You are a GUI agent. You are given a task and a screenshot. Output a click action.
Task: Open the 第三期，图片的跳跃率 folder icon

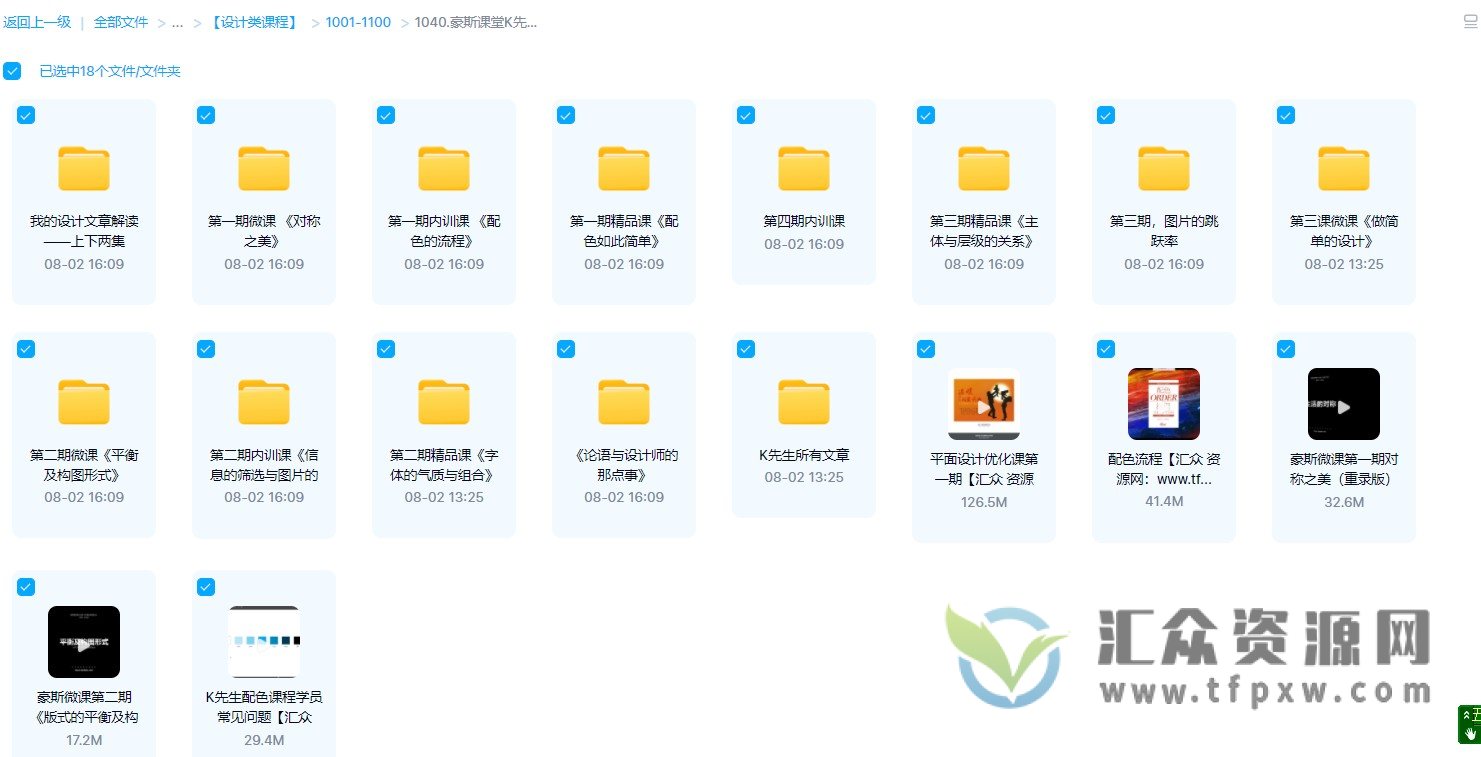(x=1164, y=168)
